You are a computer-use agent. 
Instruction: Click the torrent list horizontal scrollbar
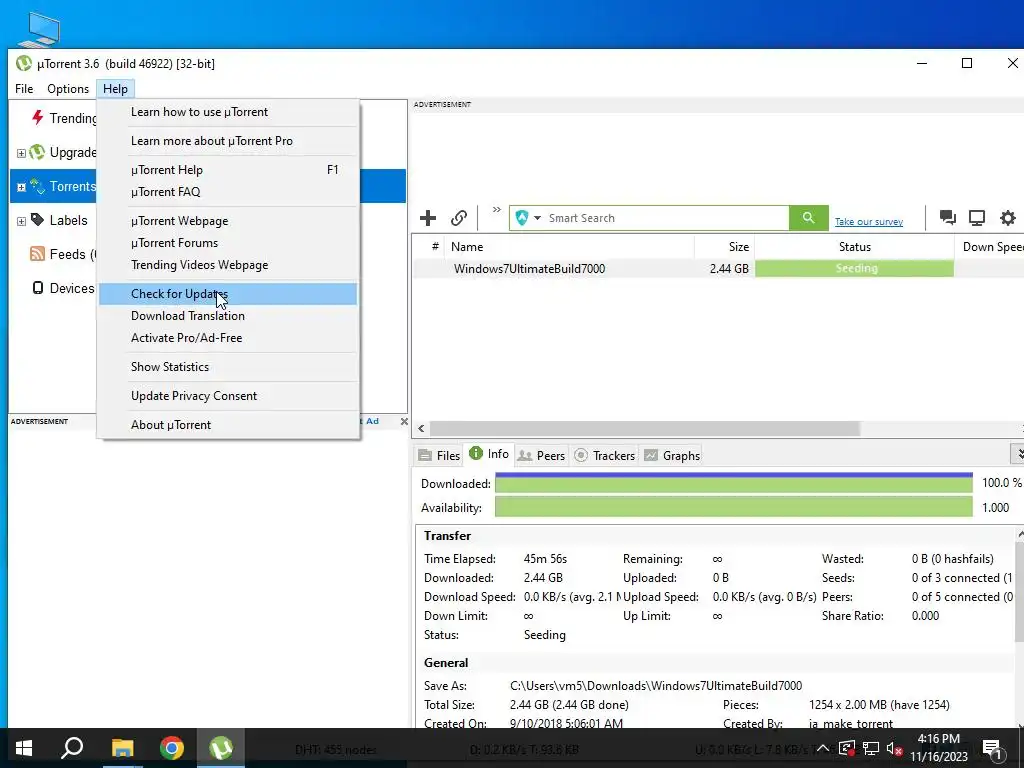(x=645, y=428)
